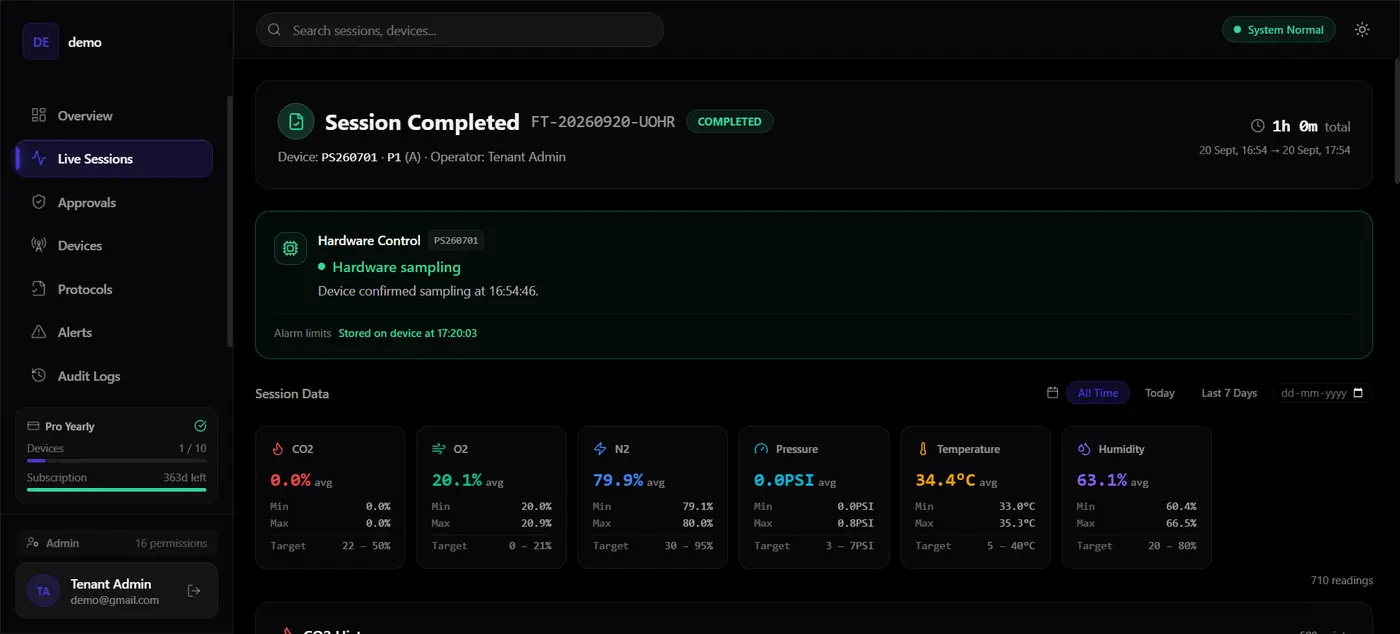Select the Last 7 Days filter
The height and width of the screenshot is (634, 1400).
(x=1229, y=393)
